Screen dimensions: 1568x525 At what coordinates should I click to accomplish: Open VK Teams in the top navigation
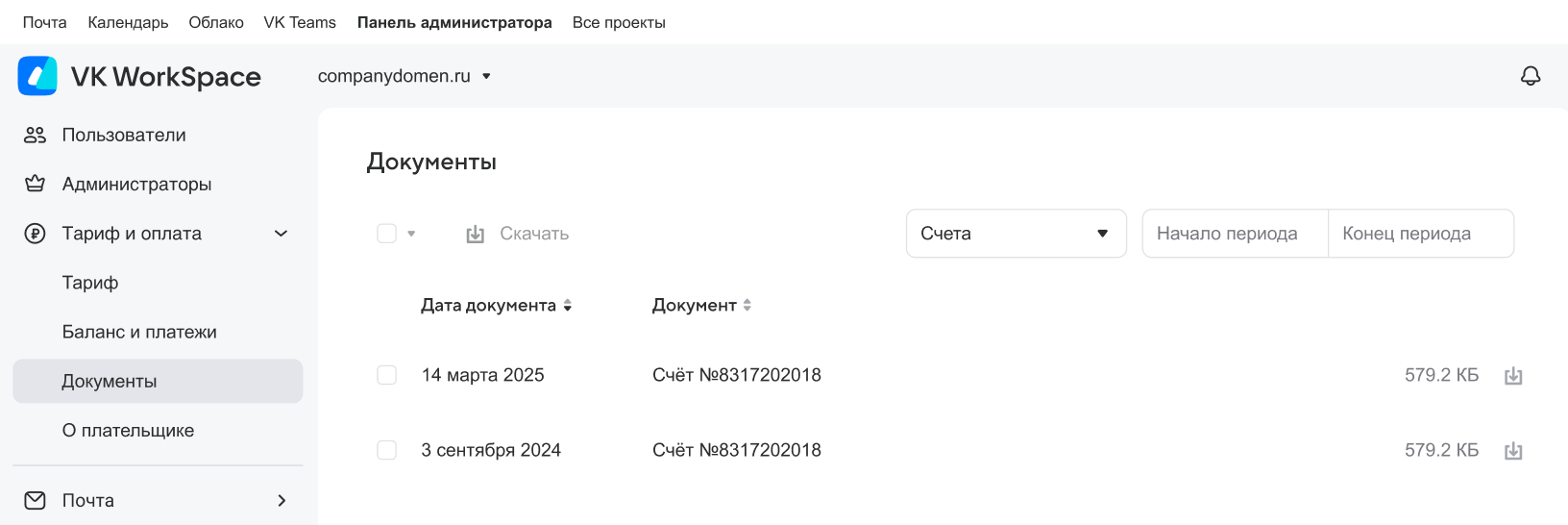tap(300, 22)
